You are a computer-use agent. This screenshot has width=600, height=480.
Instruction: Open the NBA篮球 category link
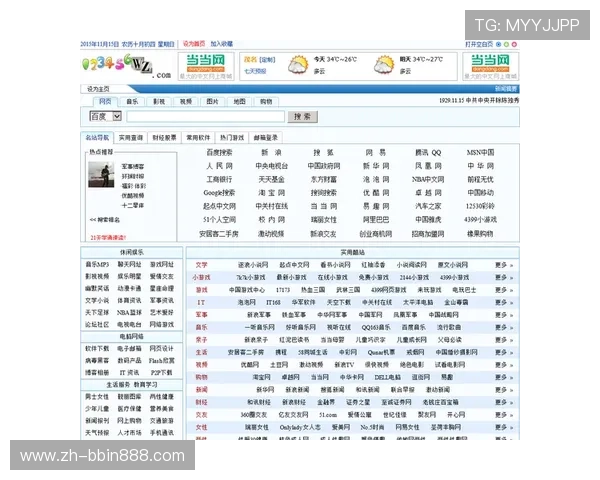pyautogui.click(x=129, y=312)
